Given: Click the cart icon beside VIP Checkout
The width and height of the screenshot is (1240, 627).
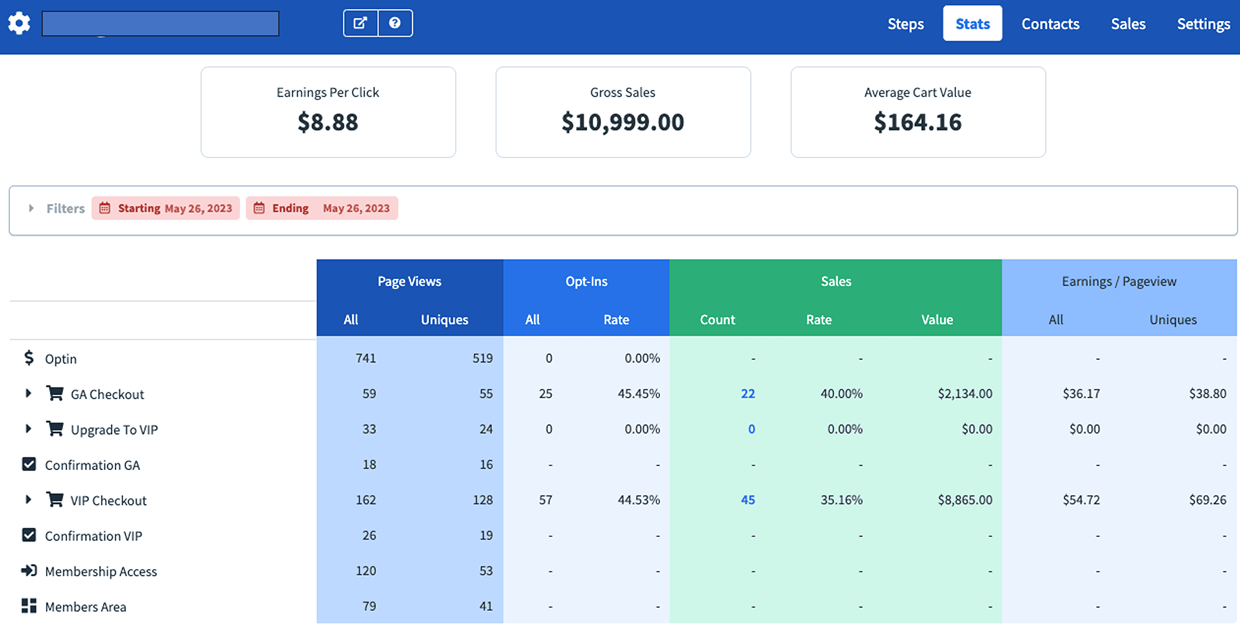Looking at the screenshot, I should click(55, 500).
